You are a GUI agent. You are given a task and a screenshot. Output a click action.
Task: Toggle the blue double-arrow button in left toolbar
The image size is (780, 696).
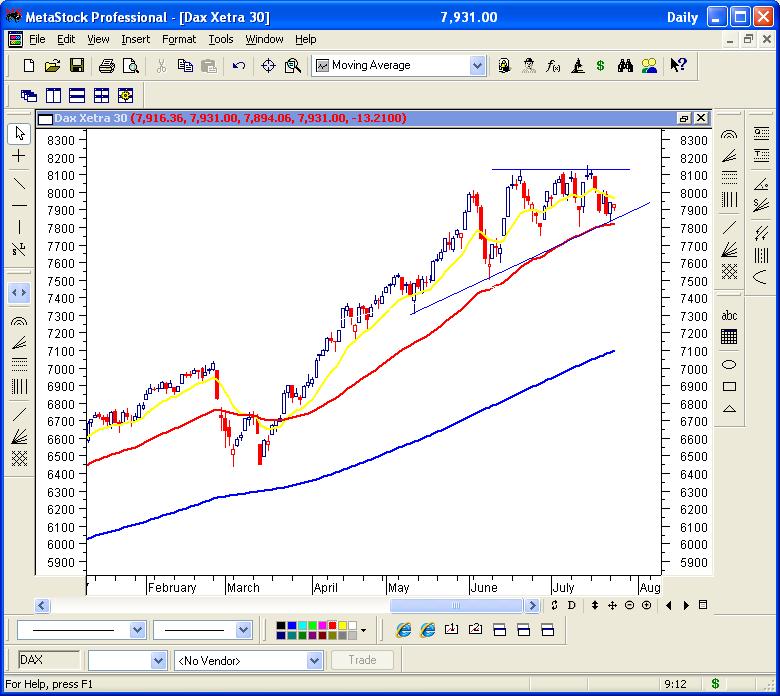(19, 293)
